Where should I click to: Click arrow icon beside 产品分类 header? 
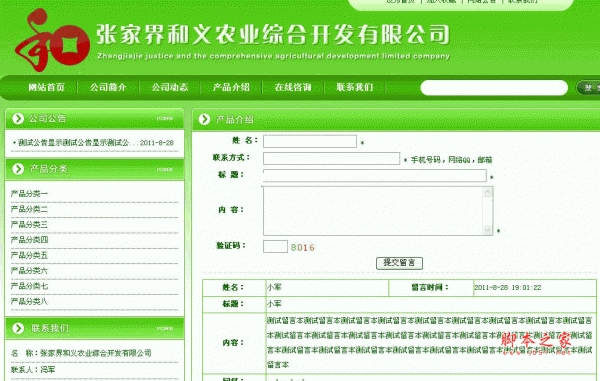pos(18,169)
